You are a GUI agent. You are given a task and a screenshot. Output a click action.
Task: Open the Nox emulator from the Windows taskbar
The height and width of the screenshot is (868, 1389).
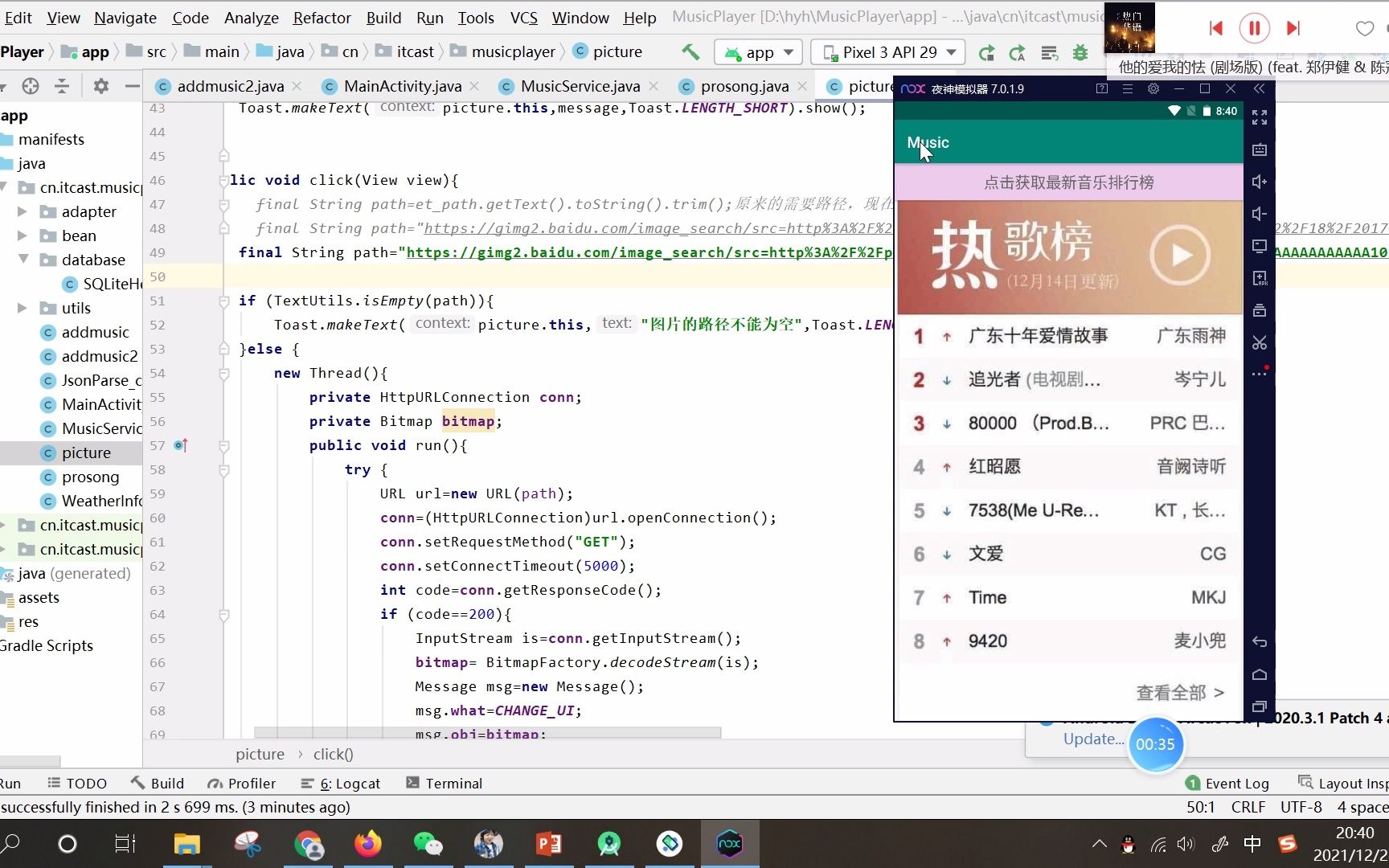[730, 843]
